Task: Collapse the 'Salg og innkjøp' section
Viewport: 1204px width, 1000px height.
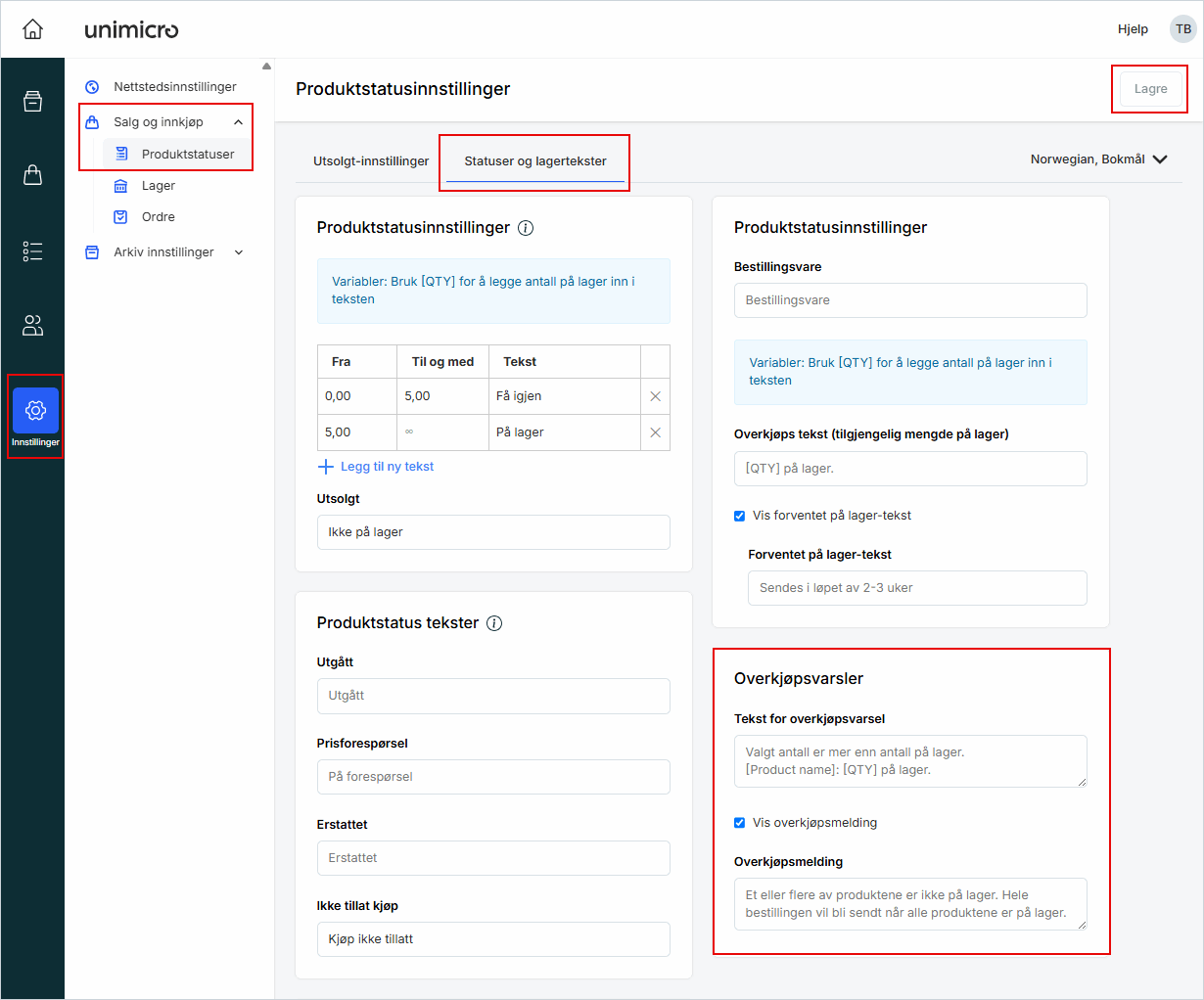Action: click(x=238, y=122)
